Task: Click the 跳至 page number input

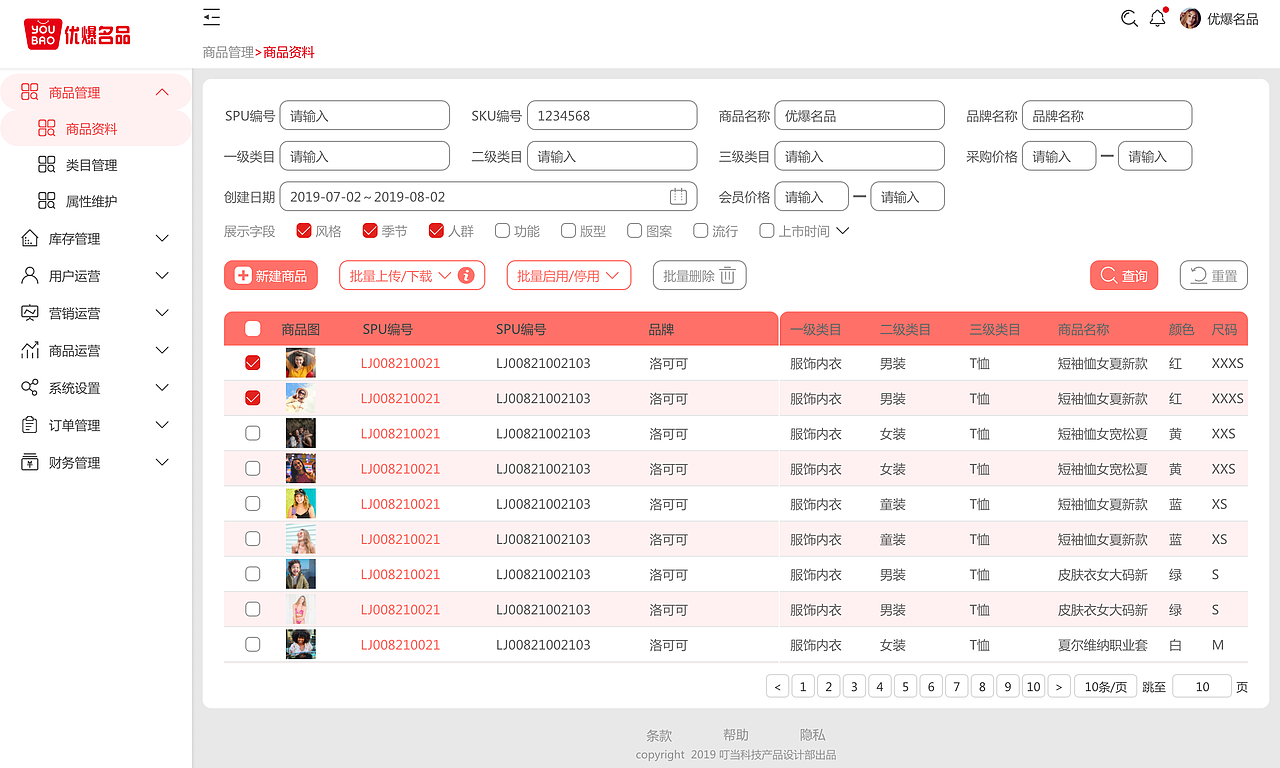Action: (1202, 686)
